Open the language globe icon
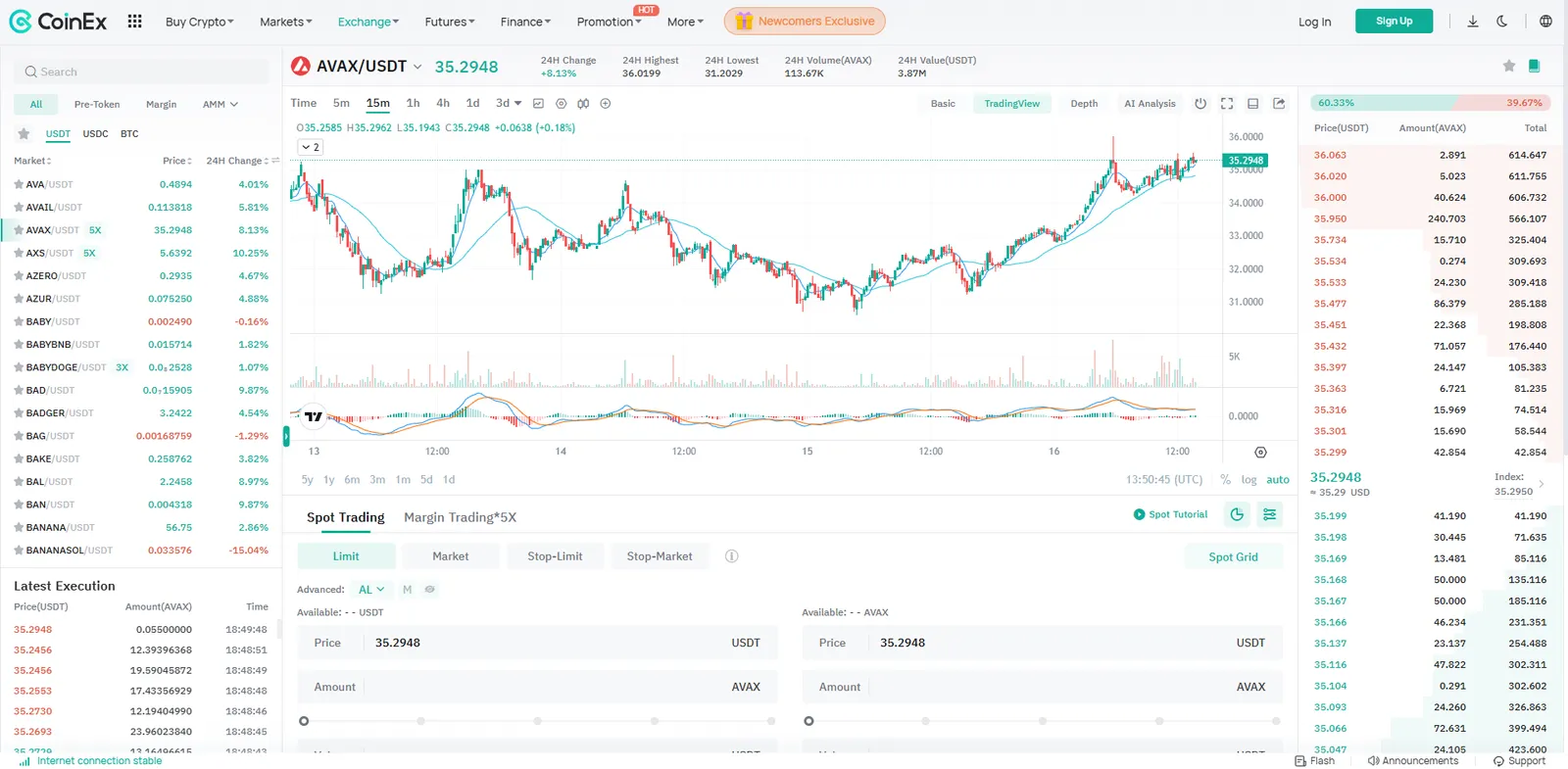1568x769 pixels. (1545, 21)
